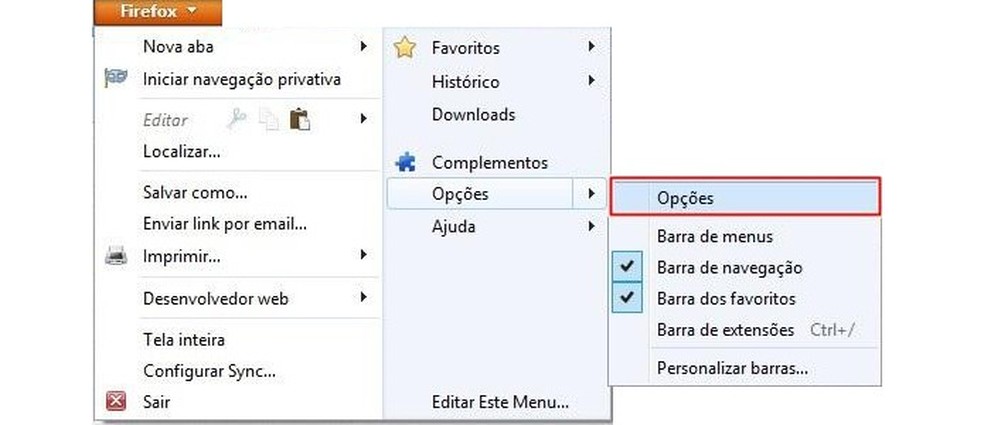The height and width of the screenshot is (425, 984).
Task: Click the red X Sair icon
Action: pyautogui.click(x=116, y=402)
